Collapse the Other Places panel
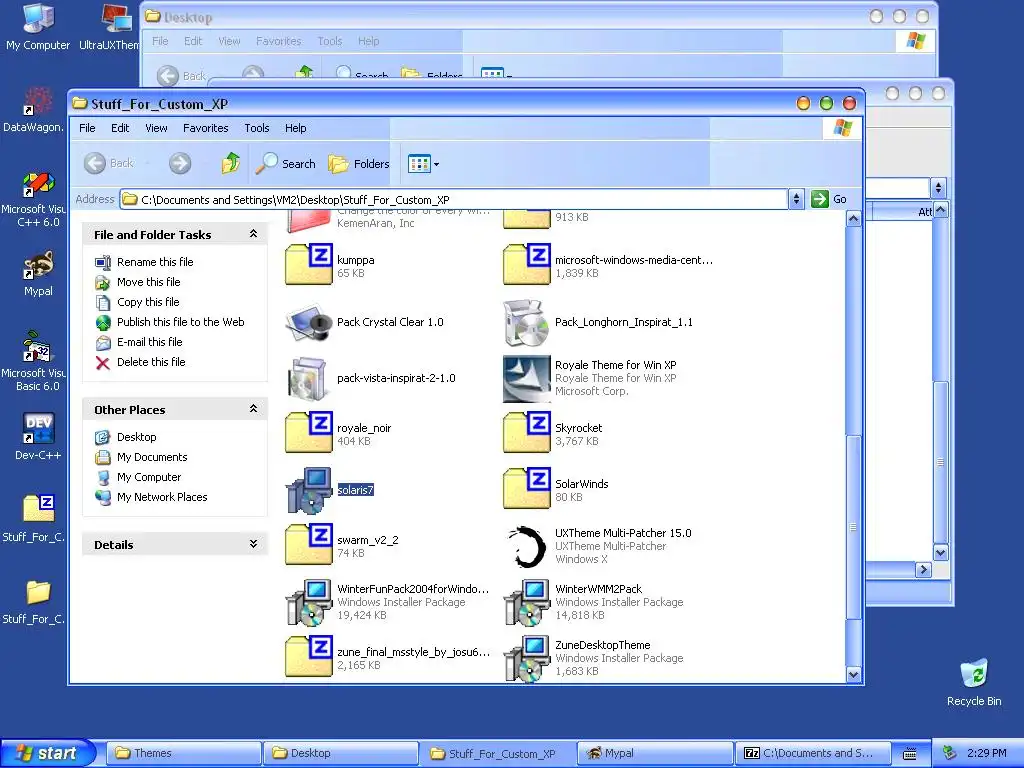This screenshot has height=768, width=1024. (x=253, y=409)
